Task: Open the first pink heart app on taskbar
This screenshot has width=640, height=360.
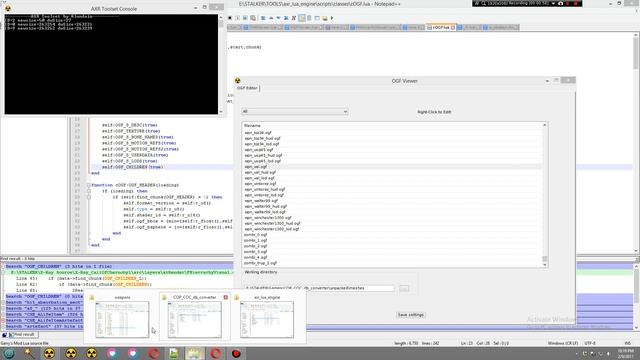Action: [x=112, y=353]
